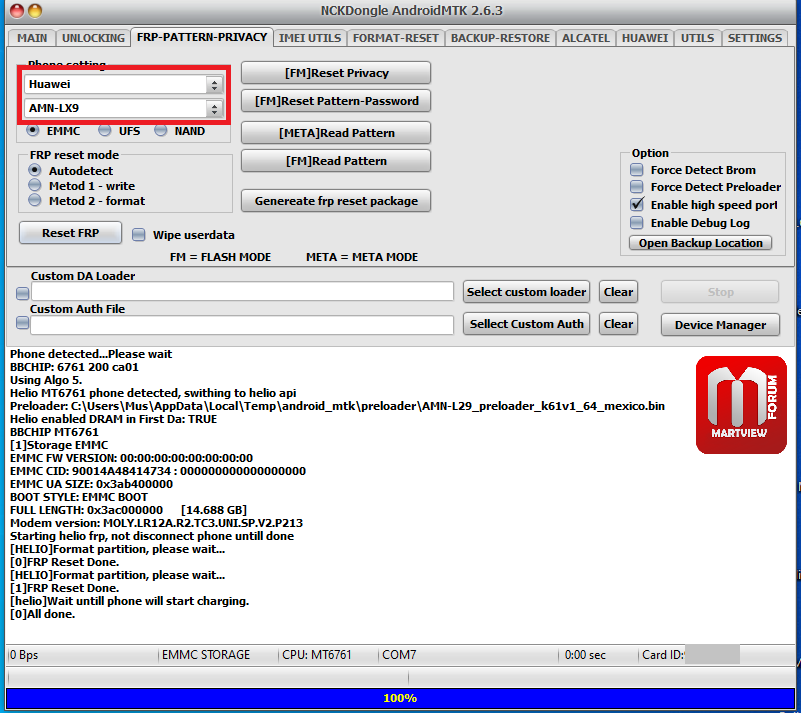The height and width of the screenshot is (713, 801).
Task: Click the Reset FRP button
Action: pyautogui.click(x=70, y=233)
